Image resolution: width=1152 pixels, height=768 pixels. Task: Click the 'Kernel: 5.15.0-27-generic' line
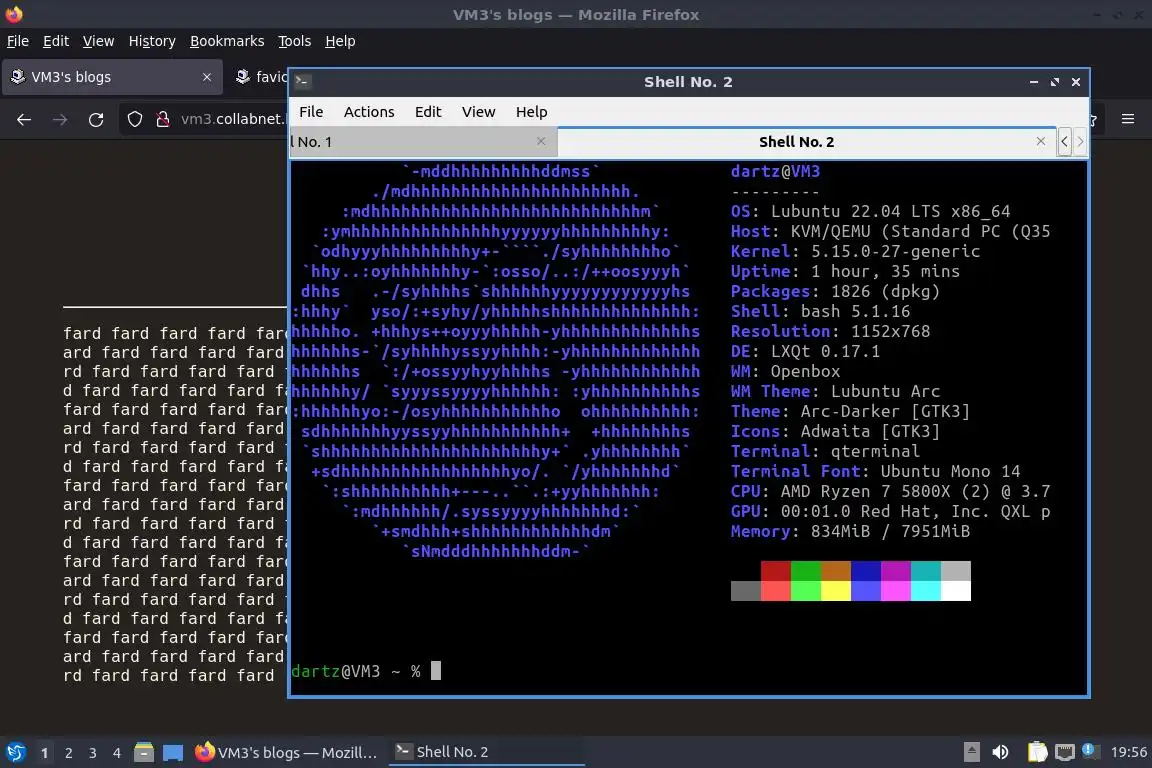[x=855, y=251]
